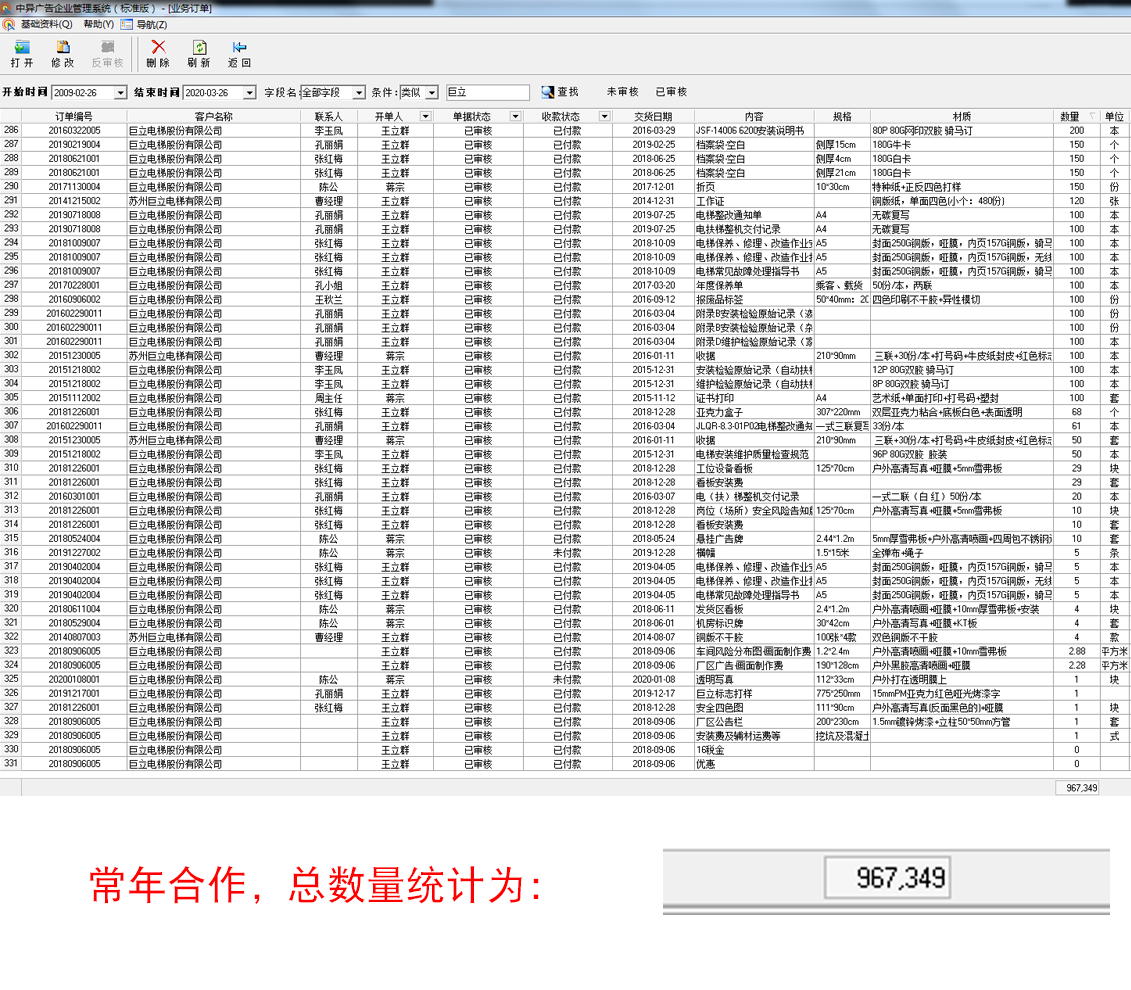Click contact 周主任 in row 305
Viewport: 1131px width, 990px height.
point(329,398)
